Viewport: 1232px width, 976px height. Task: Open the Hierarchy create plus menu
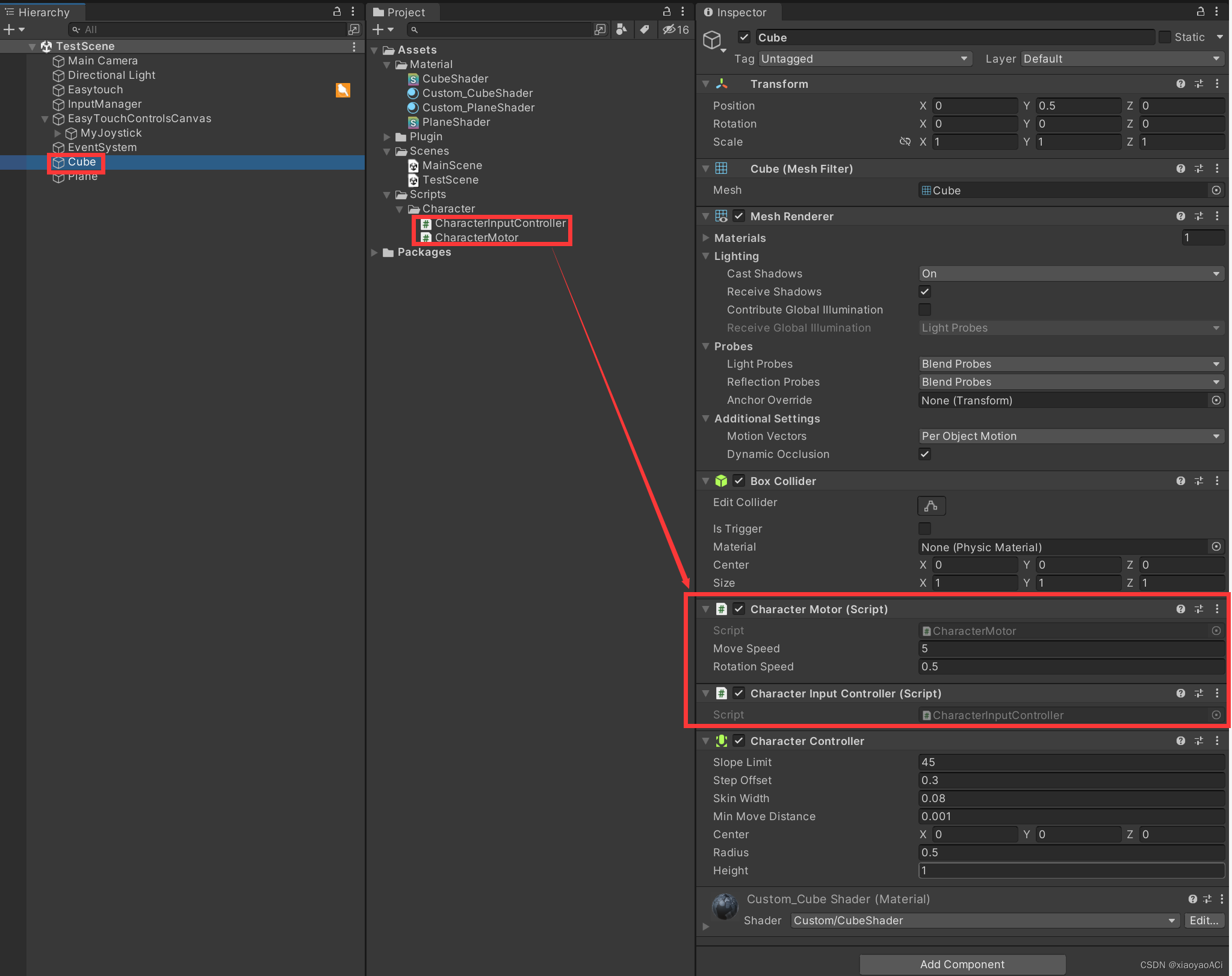pyautogui.click(x=14, y=29)
